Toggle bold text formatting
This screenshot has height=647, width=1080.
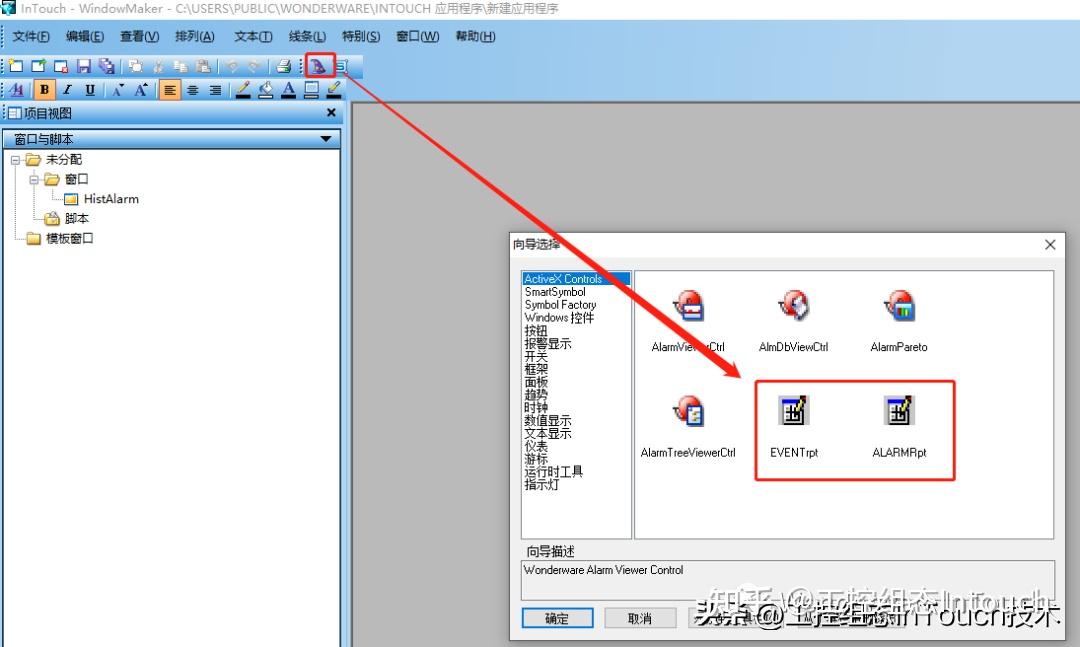pos(43,90)
